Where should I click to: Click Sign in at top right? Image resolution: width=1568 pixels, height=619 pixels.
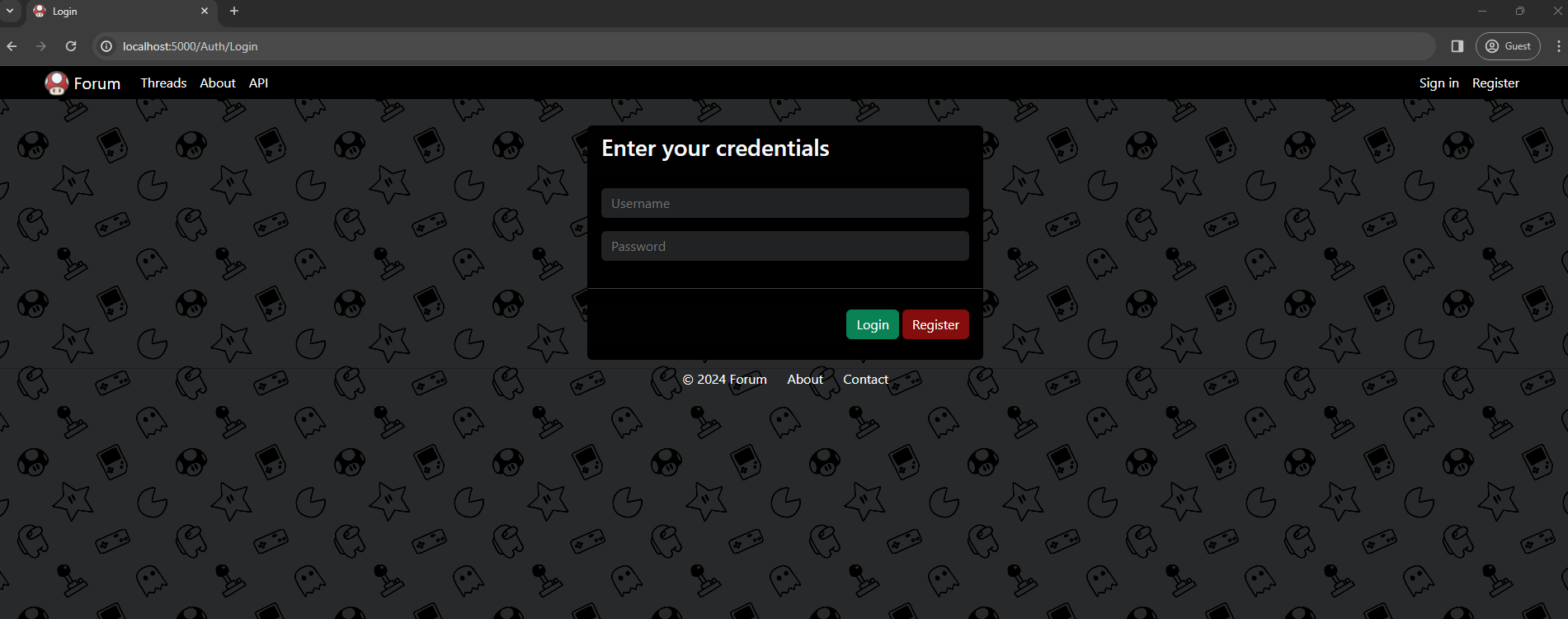pyautogui.click(x=1439, y=83)
